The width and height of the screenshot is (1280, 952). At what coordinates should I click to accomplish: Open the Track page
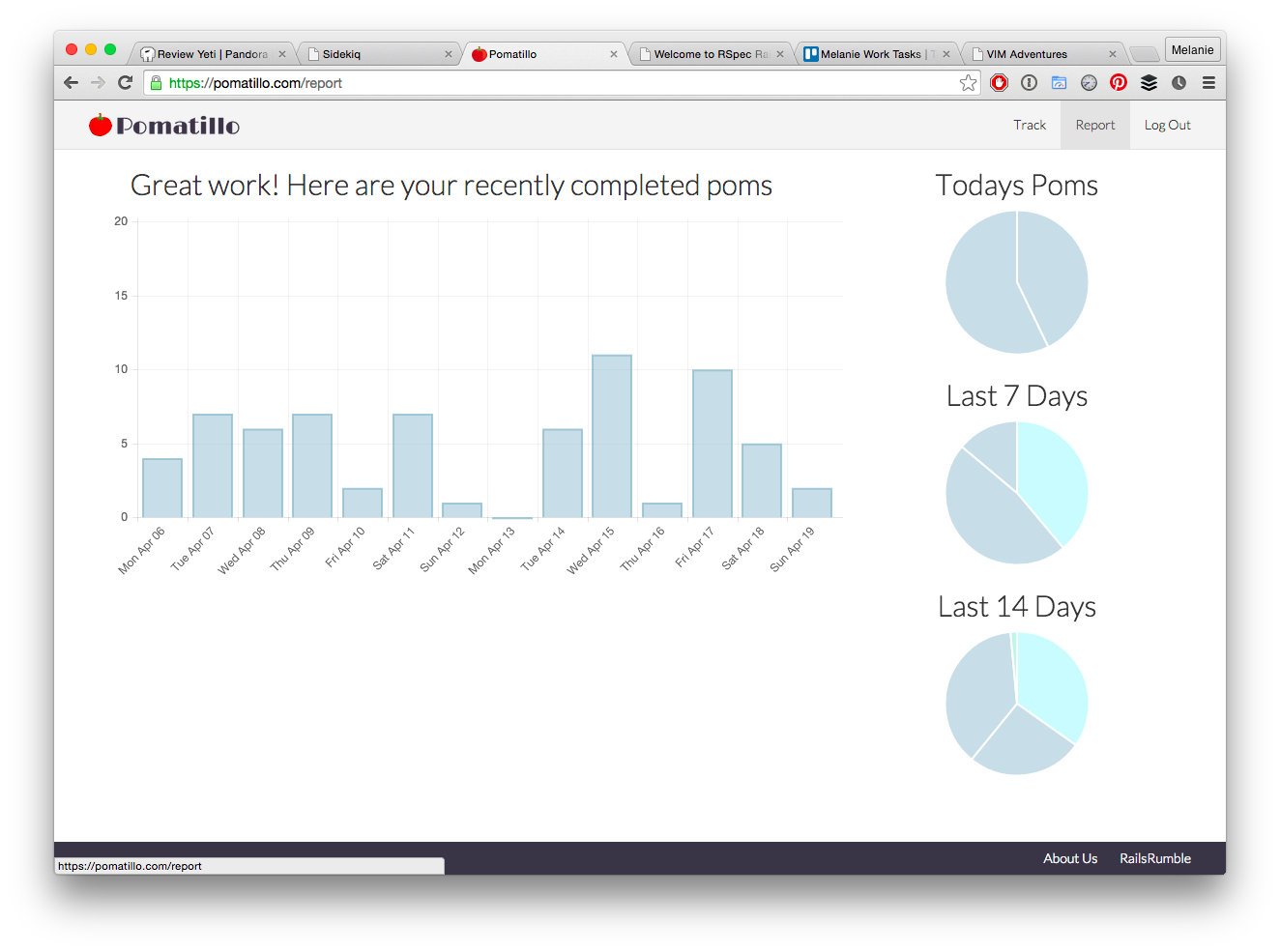[x=1030, y=125]
